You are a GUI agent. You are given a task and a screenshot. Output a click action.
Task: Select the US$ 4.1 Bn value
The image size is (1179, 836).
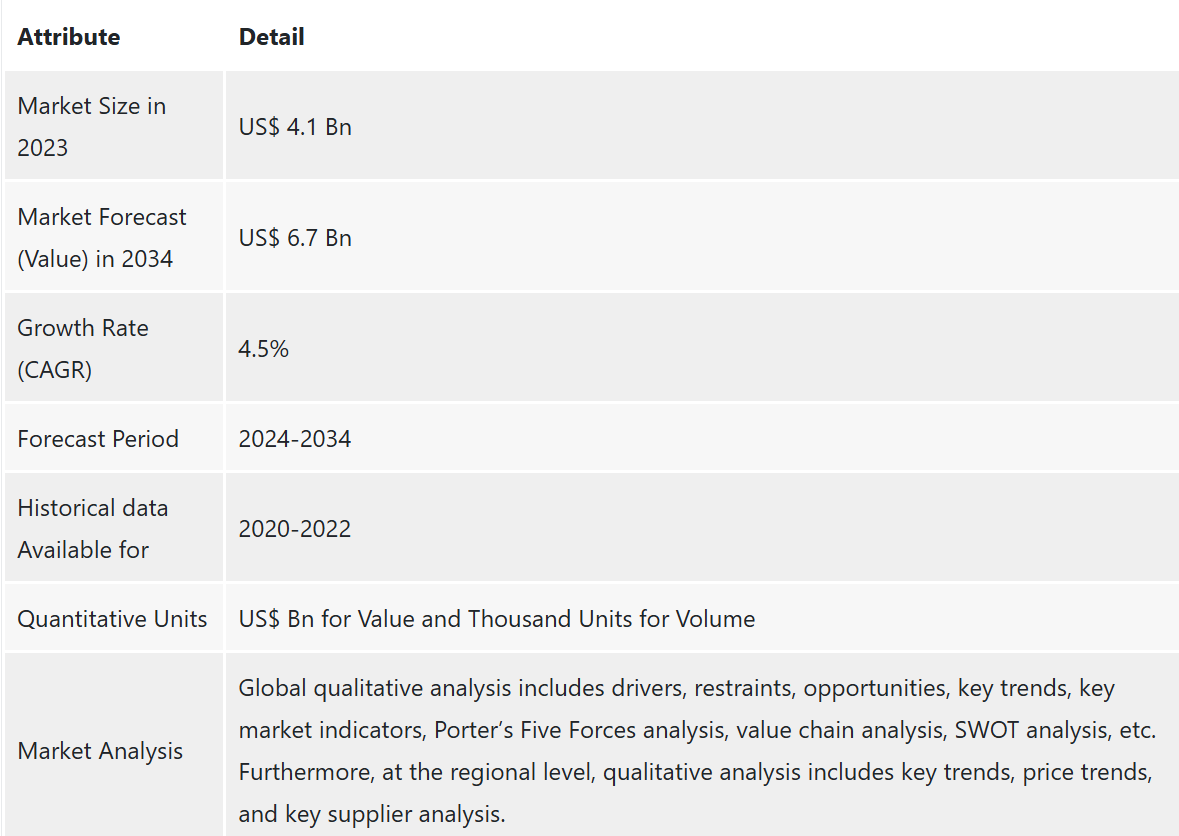pyautogui.click(x=295, y=126)
